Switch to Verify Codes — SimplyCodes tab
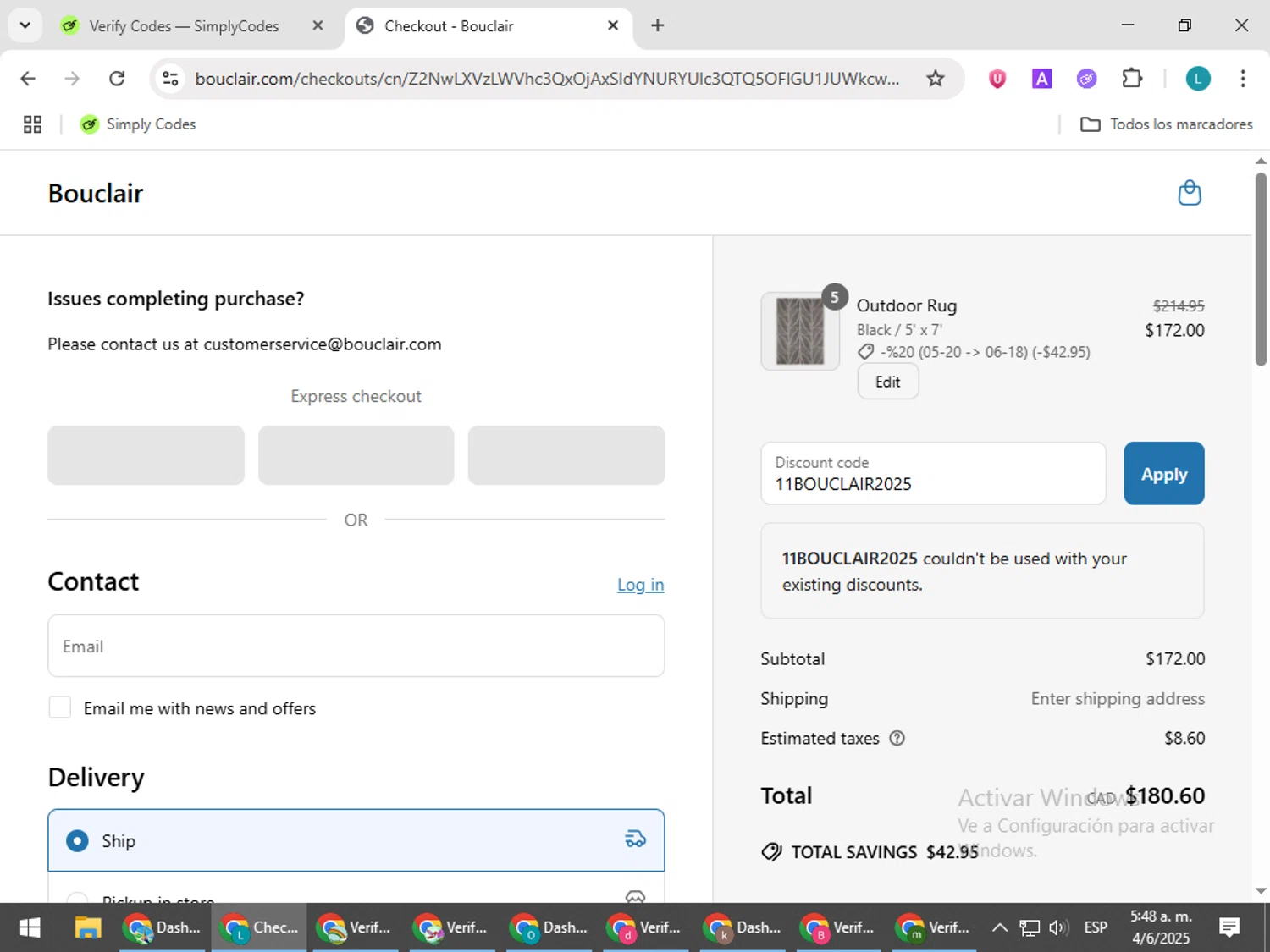 184,26
